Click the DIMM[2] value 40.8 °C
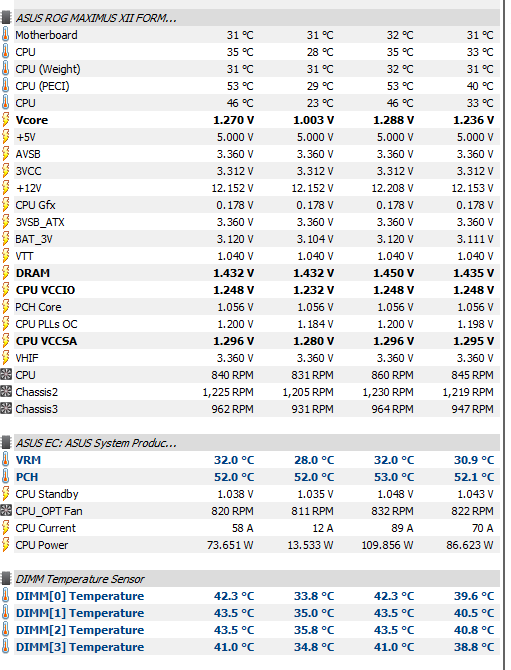 coord(473,630)
